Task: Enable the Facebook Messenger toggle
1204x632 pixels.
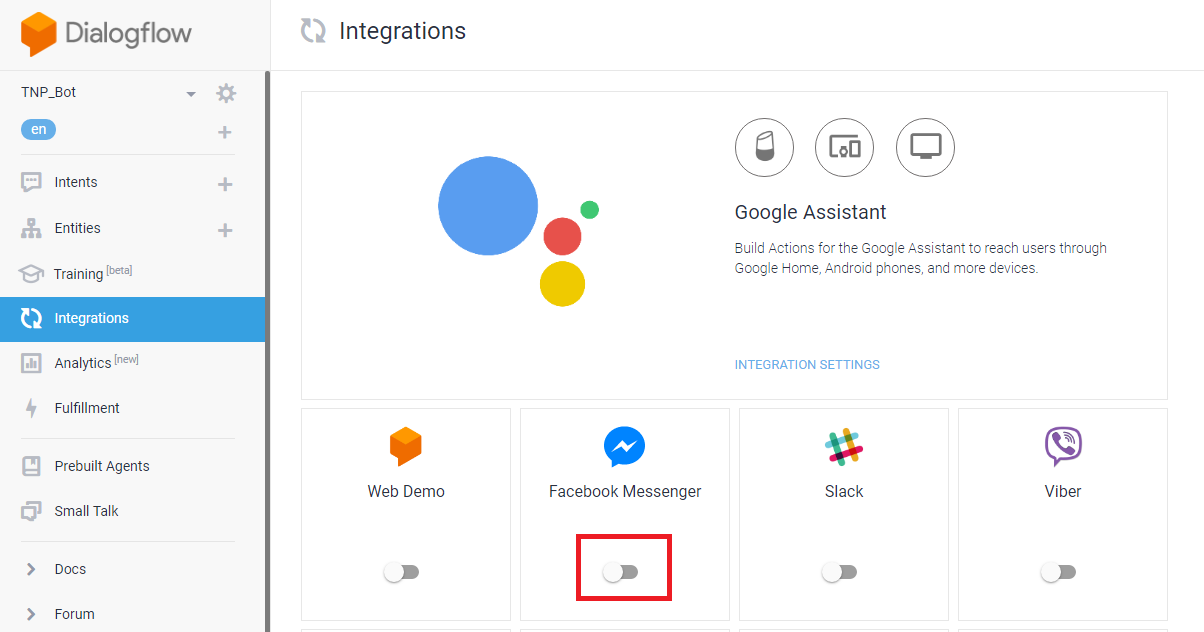Action: 620,572
